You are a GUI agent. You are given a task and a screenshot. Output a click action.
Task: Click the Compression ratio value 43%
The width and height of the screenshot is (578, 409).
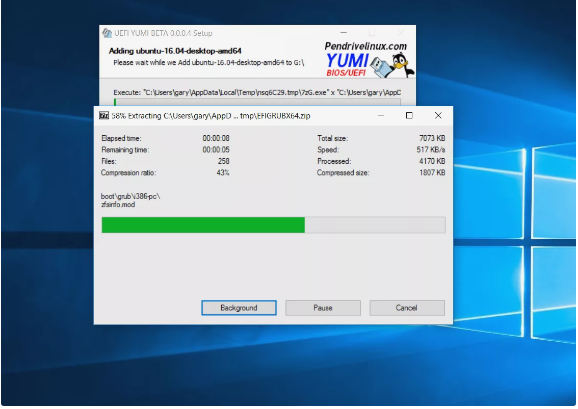point(223,172)
